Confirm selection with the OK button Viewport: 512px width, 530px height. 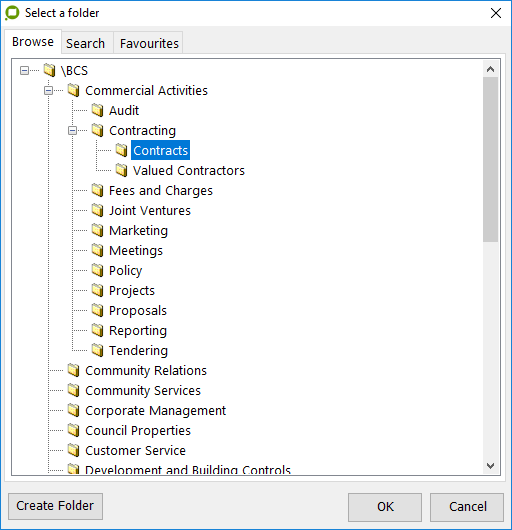[x=385, y=507]
